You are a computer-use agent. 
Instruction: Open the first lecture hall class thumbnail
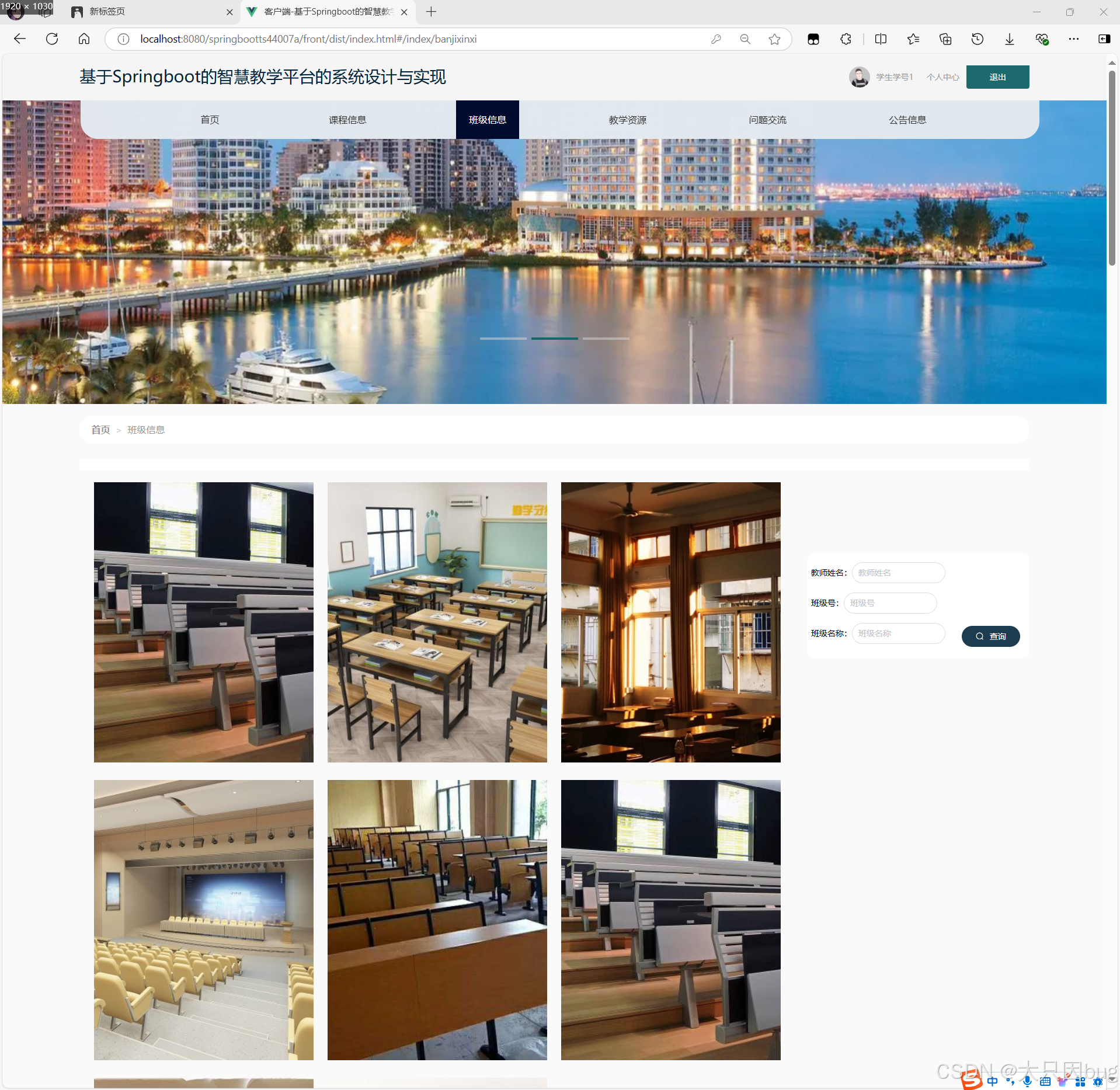(x=203, y=622)
